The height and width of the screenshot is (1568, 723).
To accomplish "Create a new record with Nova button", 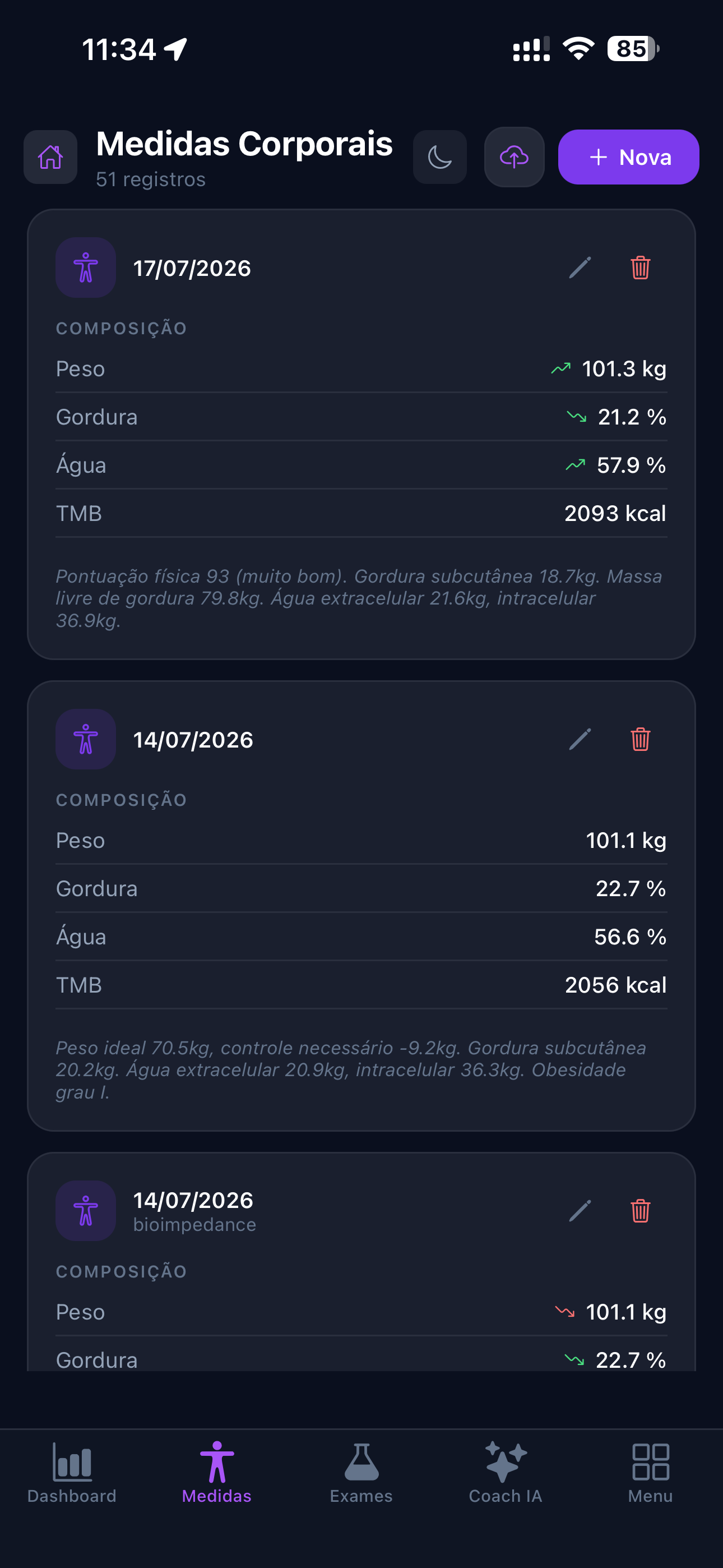I will (x=628, y=157).
